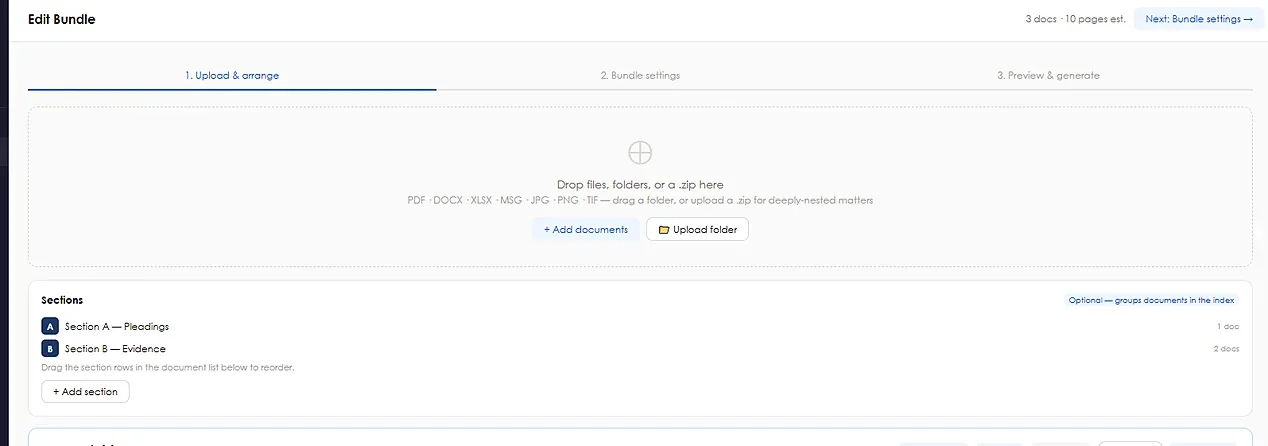Click the 'Optional — groups documents in the index' badge
The image size is (1268, 446).
[1152, 300]
